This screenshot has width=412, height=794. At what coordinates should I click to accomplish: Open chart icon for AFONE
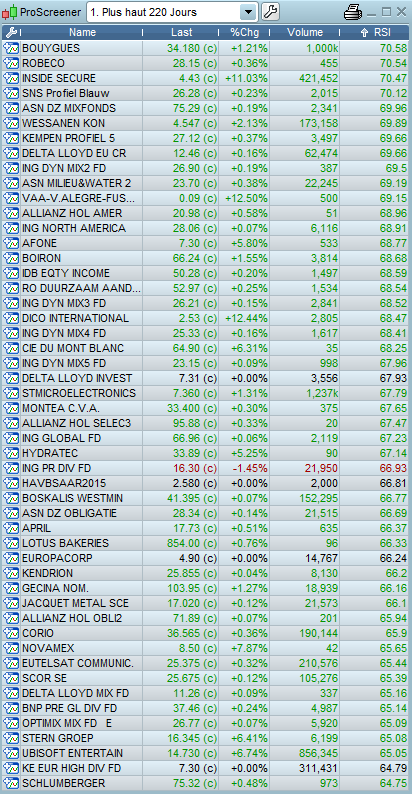[x=11, y=243]
